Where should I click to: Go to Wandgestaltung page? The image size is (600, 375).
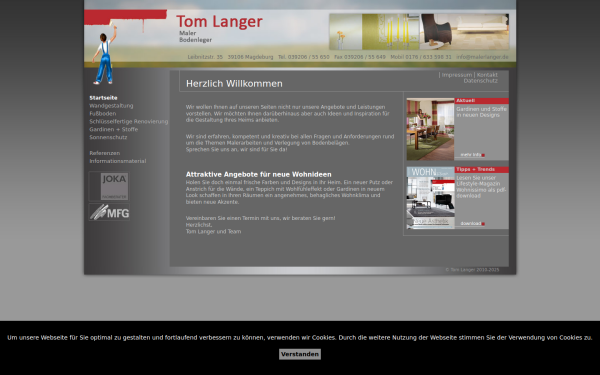111,106
